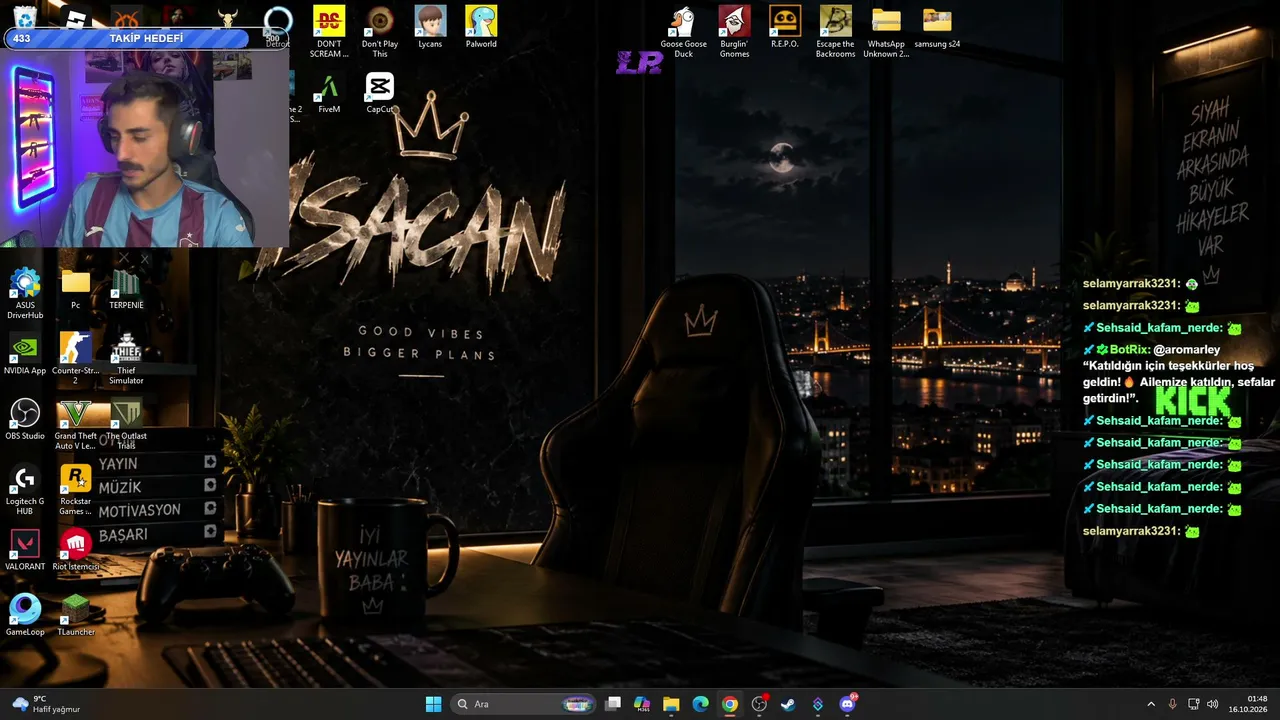Viewport: 1280px width, 720px height.
Task: Launch GameLoop from the desktop
Action: (25, 616)
